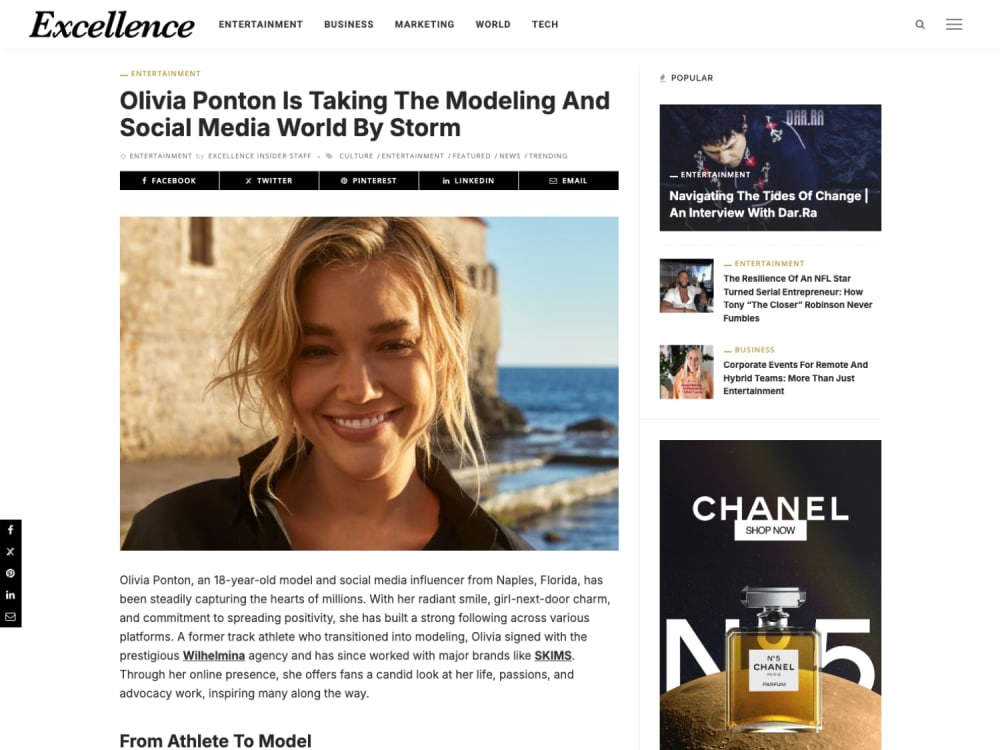
Task: Click the Olivia Ponton article main photo
Action: click(x=369, y=383)
